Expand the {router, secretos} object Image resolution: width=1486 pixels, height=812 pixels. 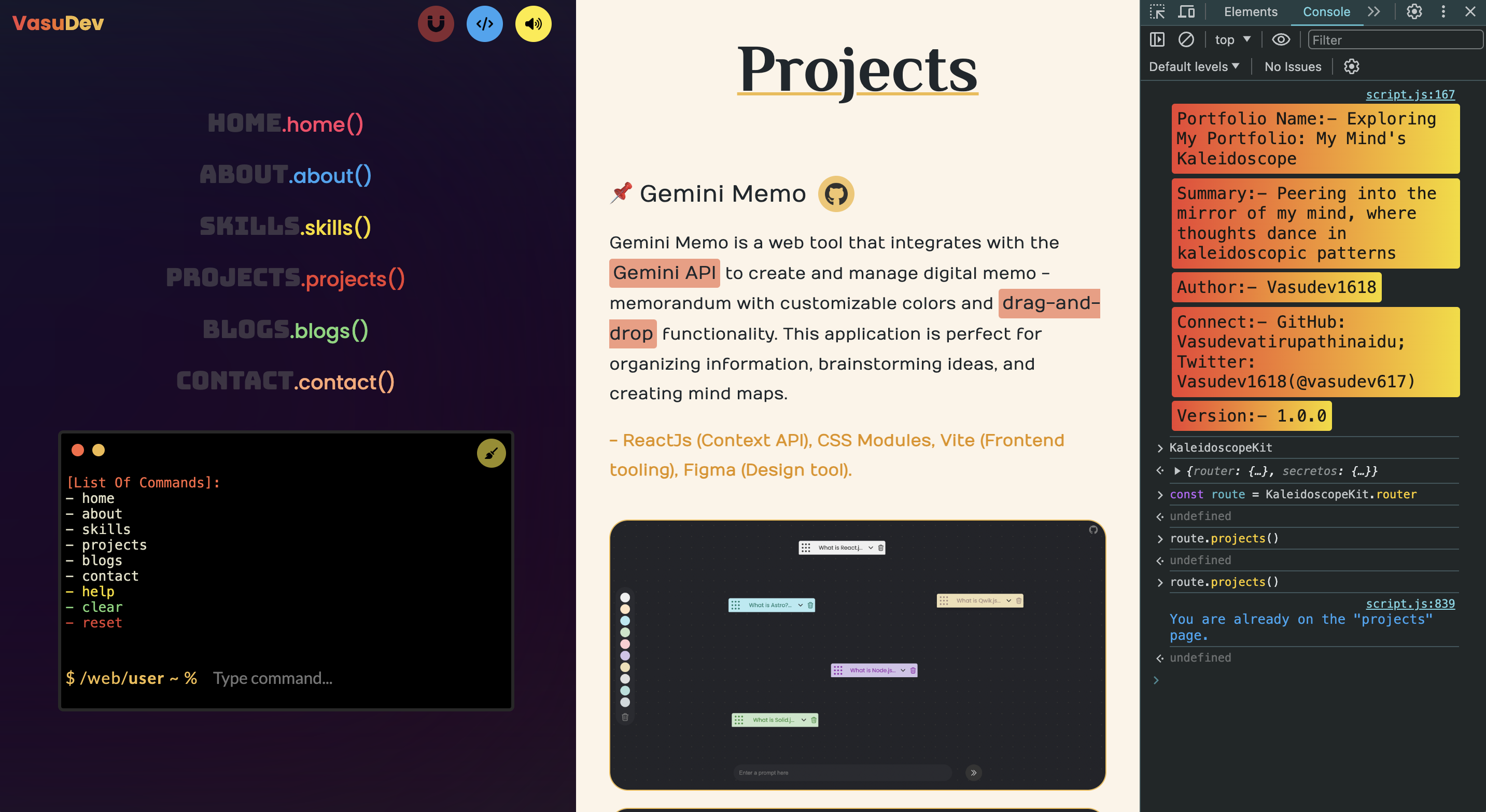[1177, 471]
